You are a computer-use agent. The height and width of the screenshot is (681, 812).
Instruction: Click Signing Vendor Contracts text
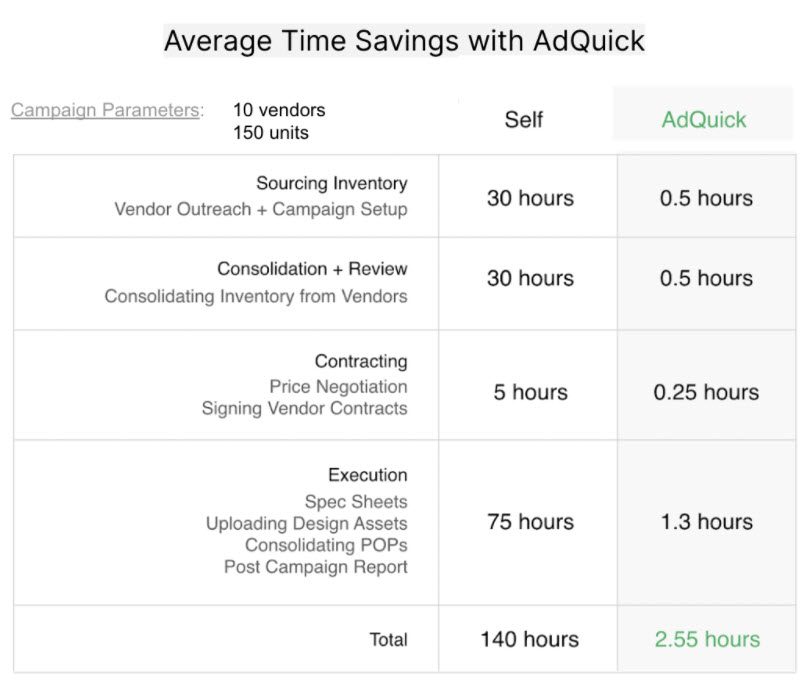(304, 408)
